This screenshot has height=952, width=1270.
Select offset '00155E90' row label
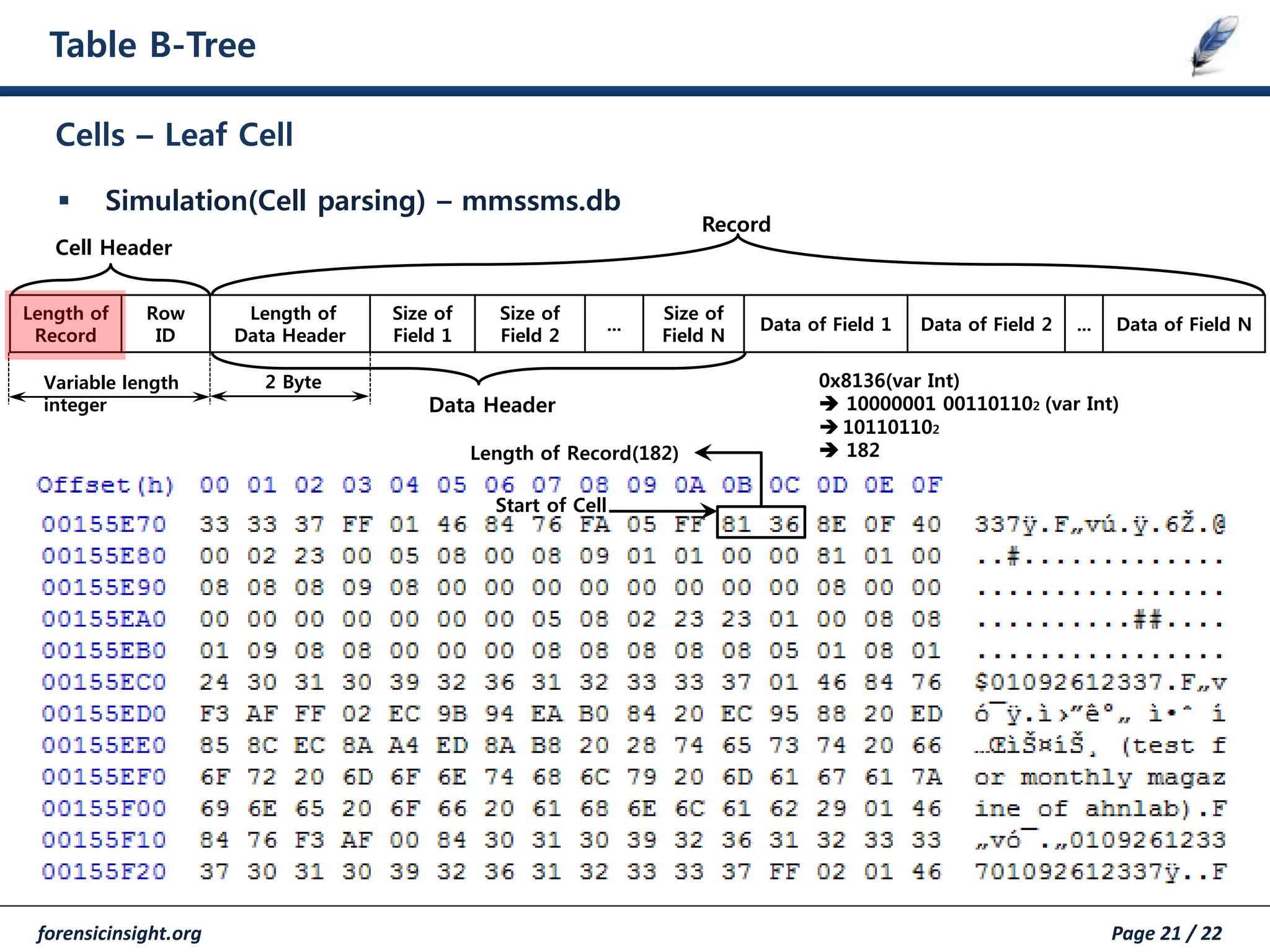(104, 588)
